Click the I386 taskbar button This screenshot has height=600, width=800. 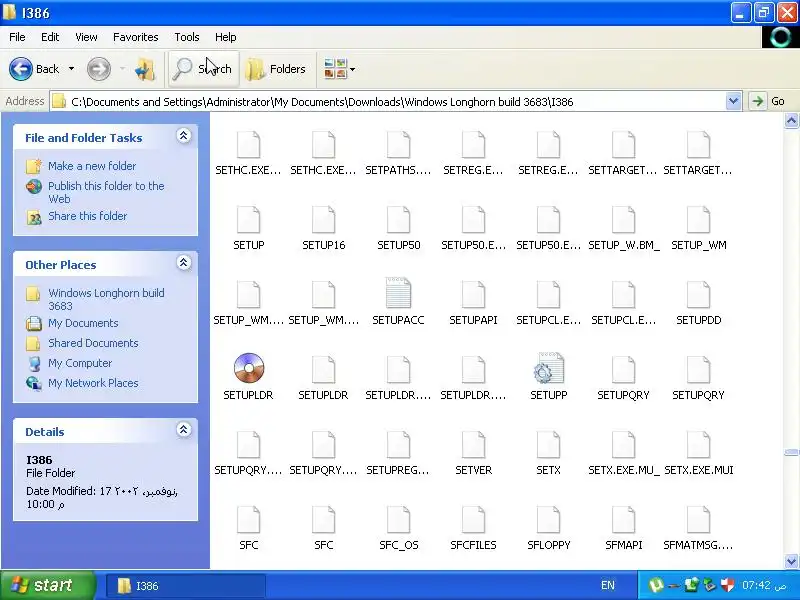tap(186, 586)
